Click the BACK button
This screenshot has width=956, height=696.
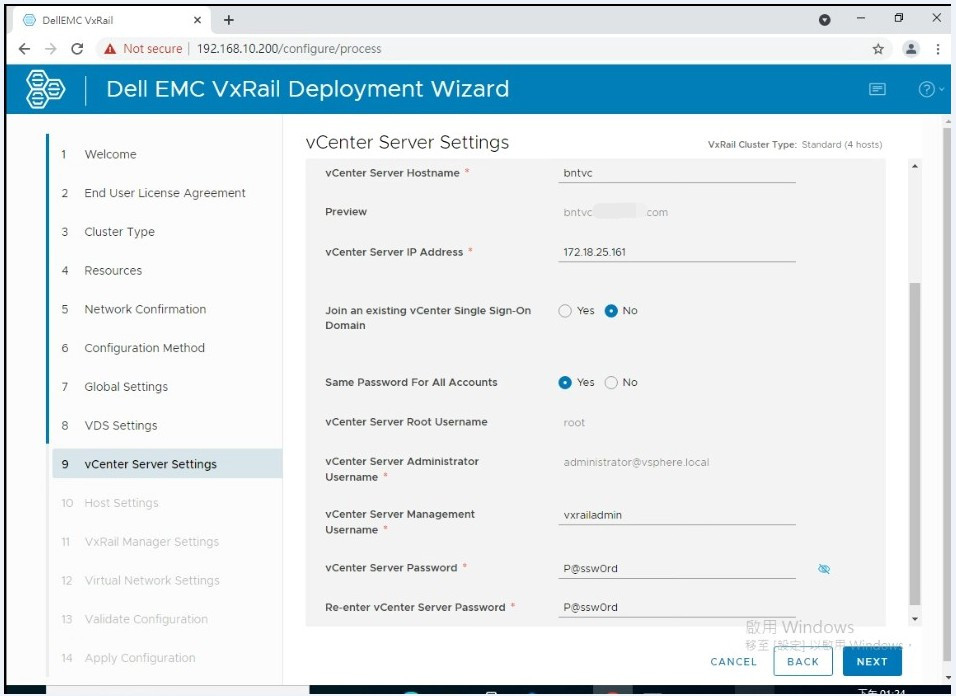point(803,661)
